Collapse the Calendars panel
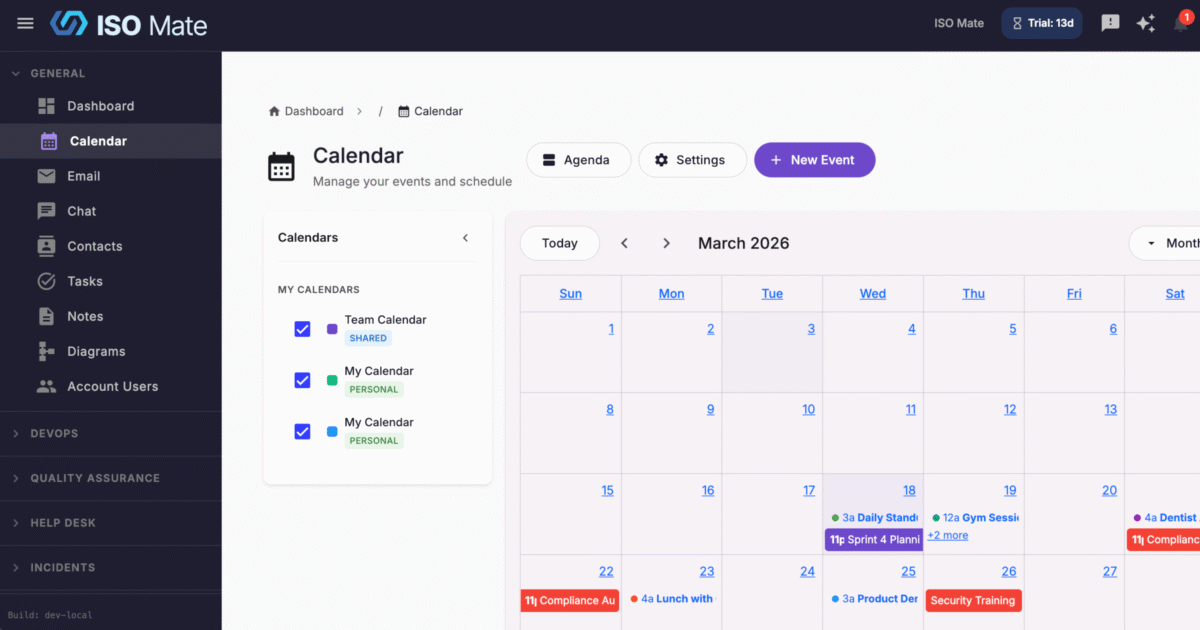Viewport: 1200px width, 630px height. click(x=465, y=238)
